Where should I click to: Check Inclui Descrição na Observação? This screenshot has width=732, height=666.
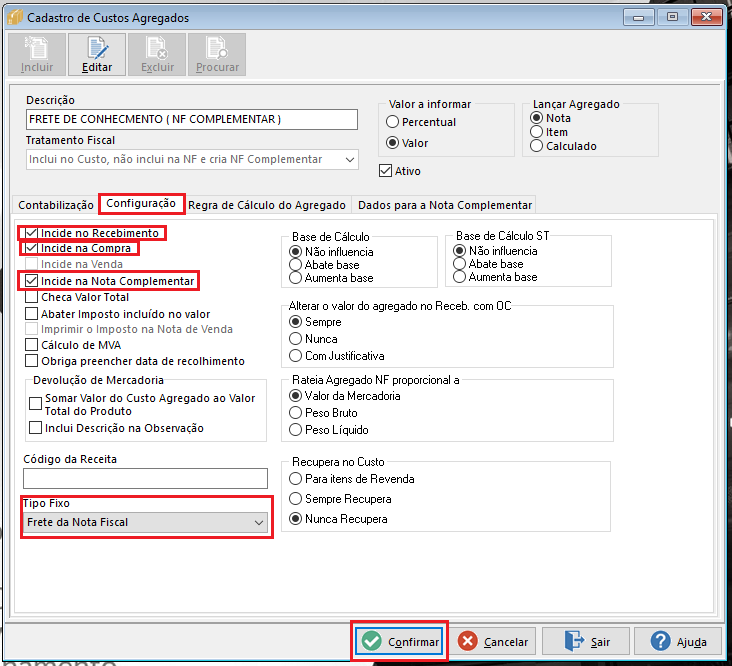pyautogui.click(x=116, y=428)
